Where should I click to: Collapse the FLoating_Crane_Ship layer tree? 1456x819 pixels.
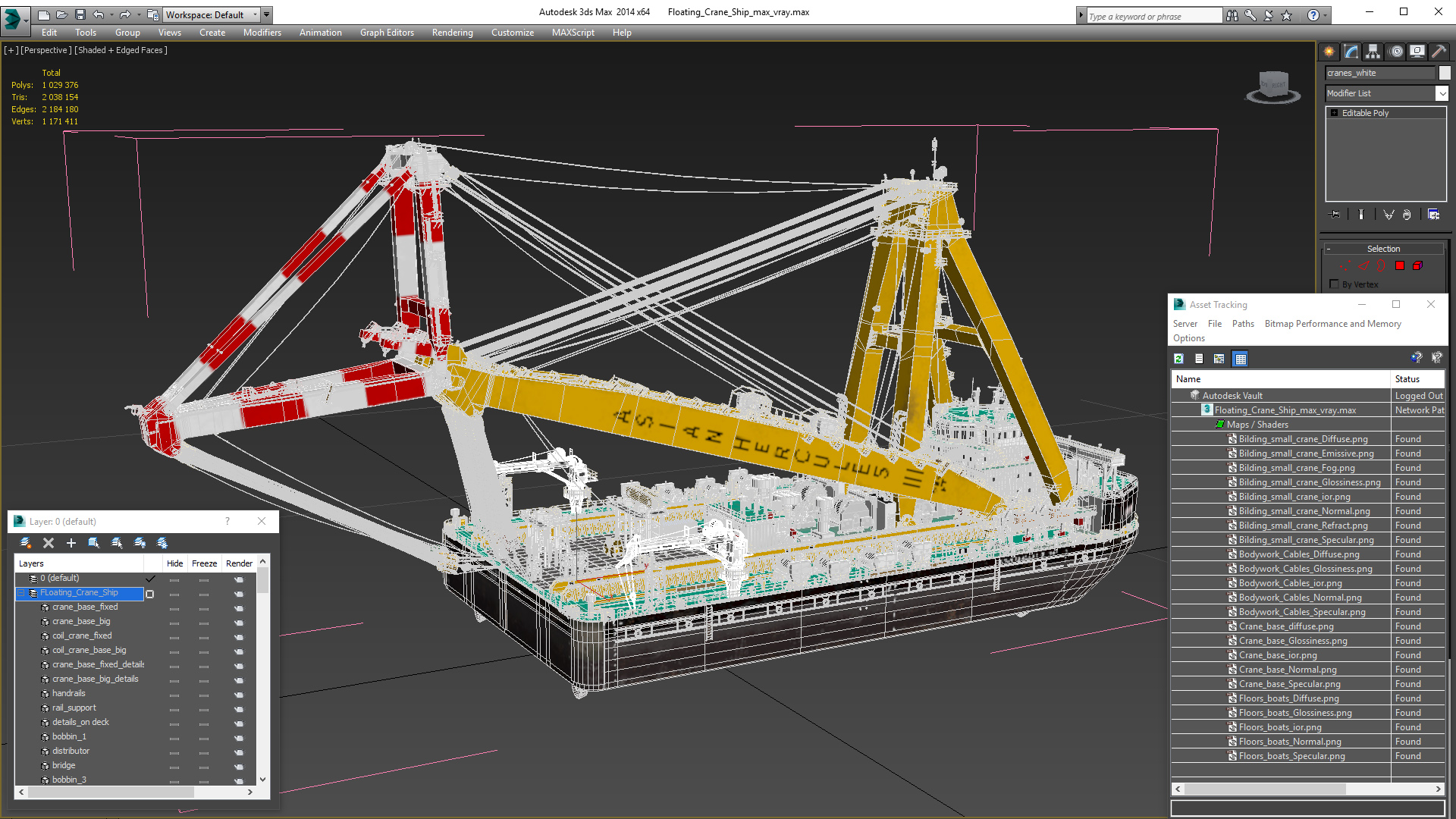coord(22,593)
